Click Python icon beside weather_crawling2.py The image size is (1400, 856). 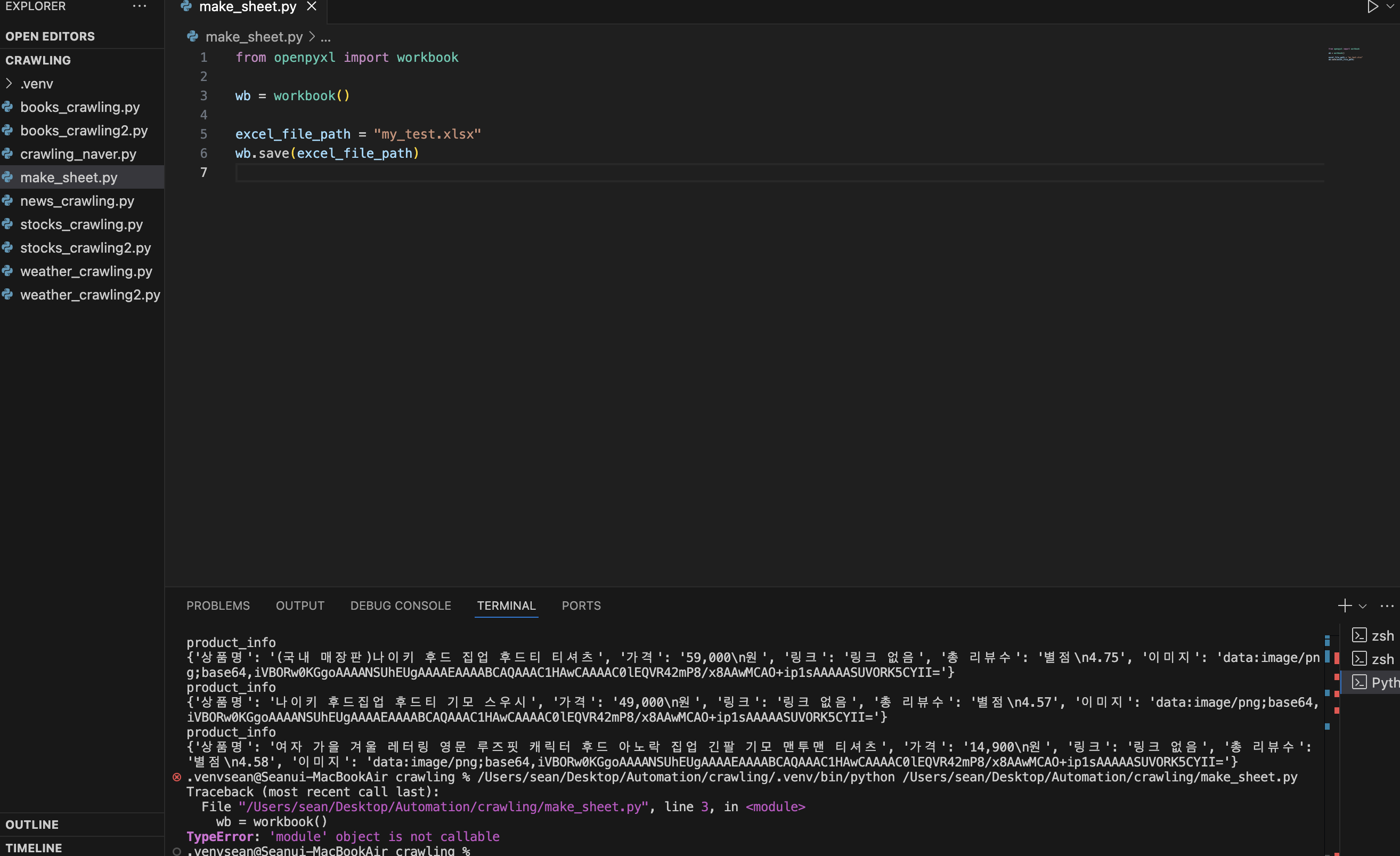(7, 294)
